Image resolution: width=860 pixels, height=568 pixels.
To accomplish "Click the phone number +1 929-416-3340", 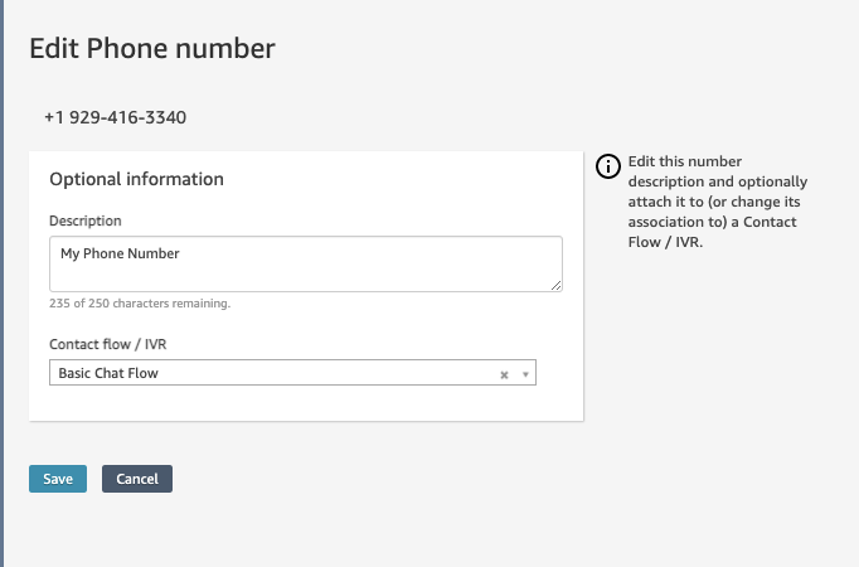I will [115, 117].
